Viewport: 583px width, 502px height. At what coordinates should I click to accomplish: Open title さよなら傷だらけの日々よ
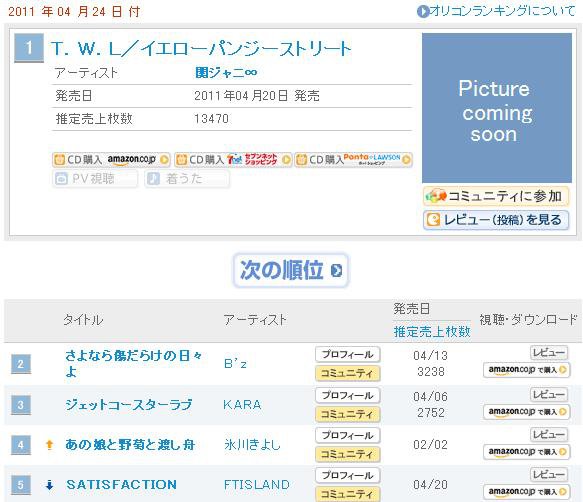coord(133,364)
